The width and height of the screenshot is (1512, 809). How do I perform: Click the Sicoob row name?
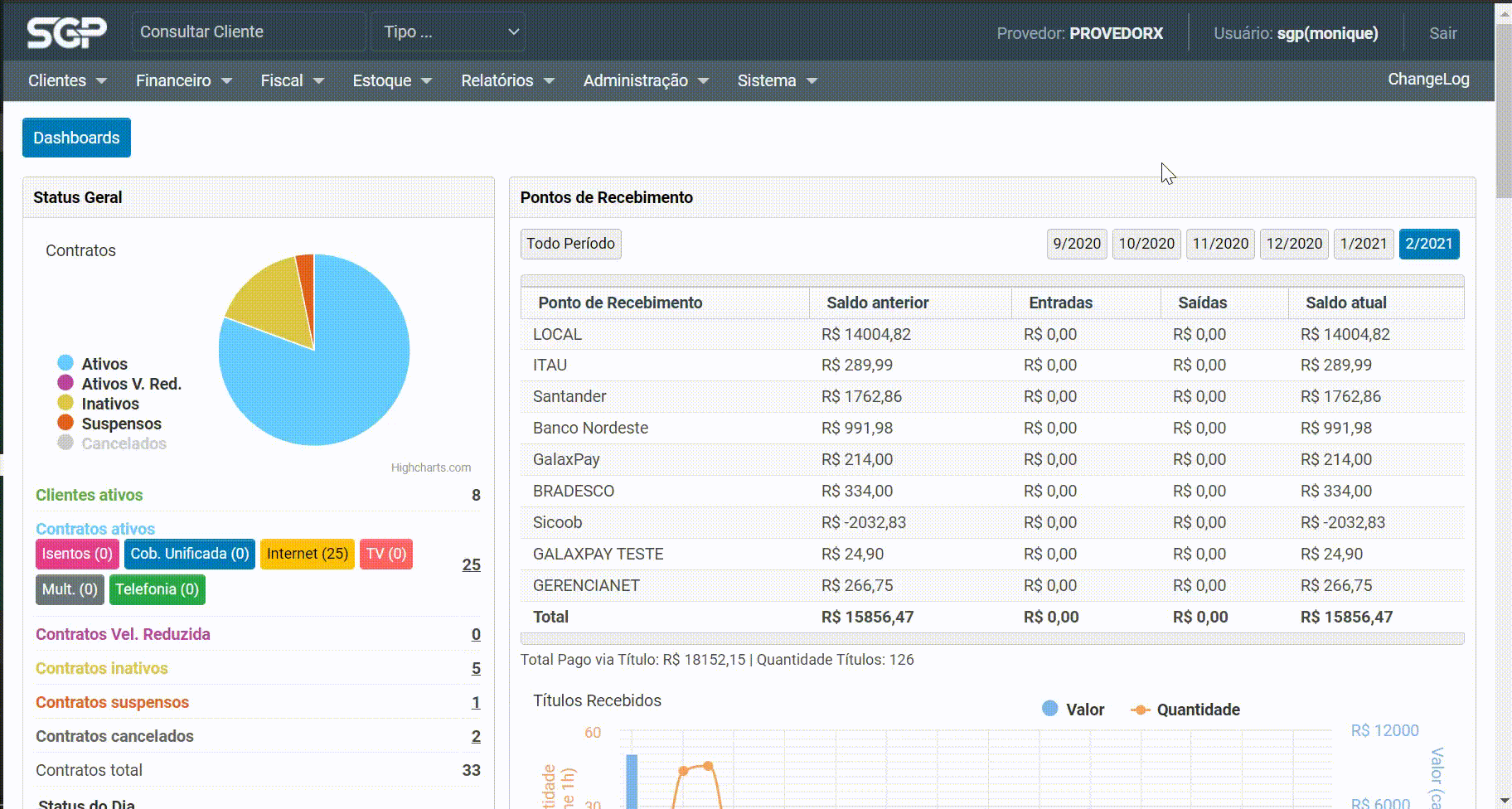click(557, 522)
